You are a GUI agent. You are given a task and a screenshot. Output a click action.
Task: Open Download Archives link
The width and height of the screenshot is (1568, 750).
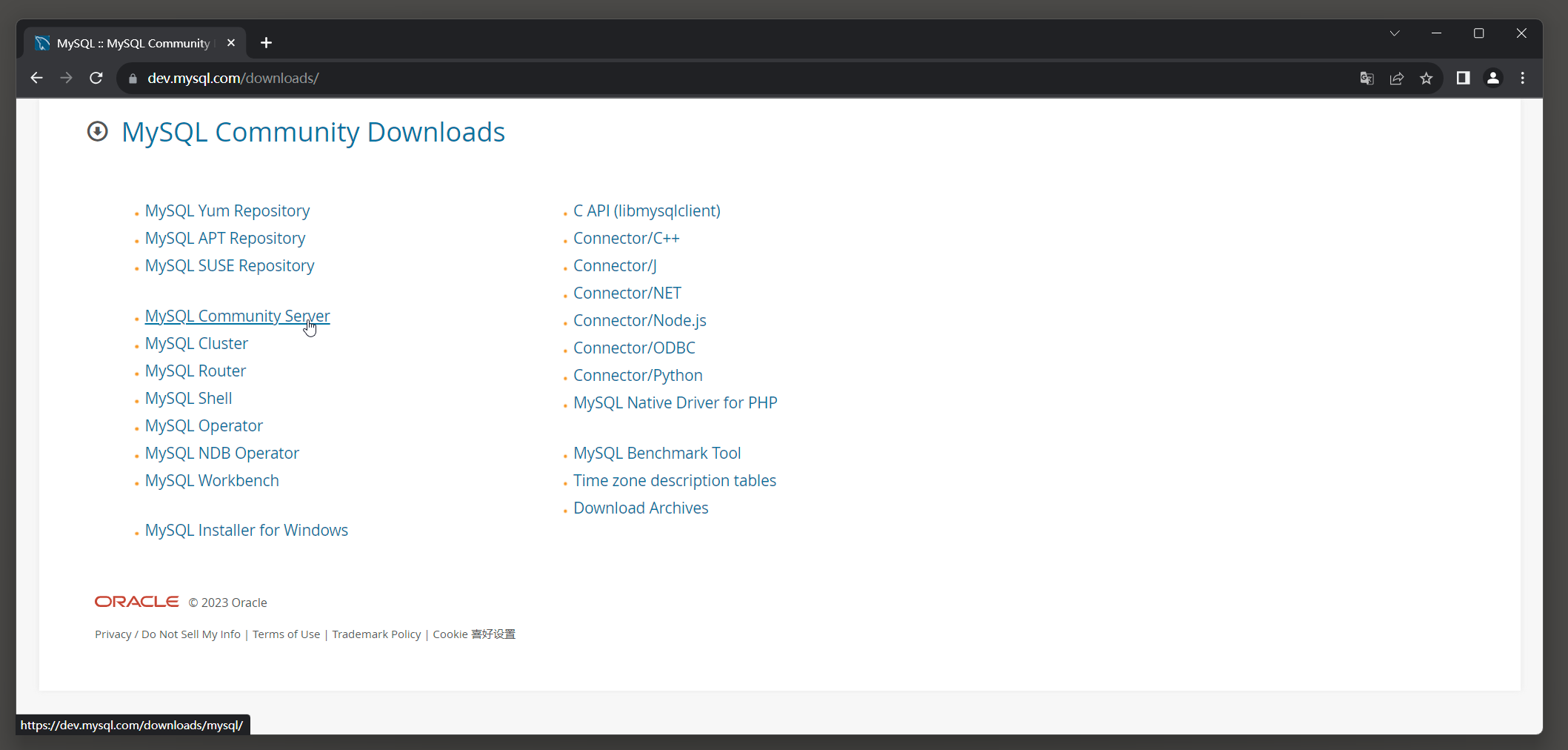click(641, 508)
